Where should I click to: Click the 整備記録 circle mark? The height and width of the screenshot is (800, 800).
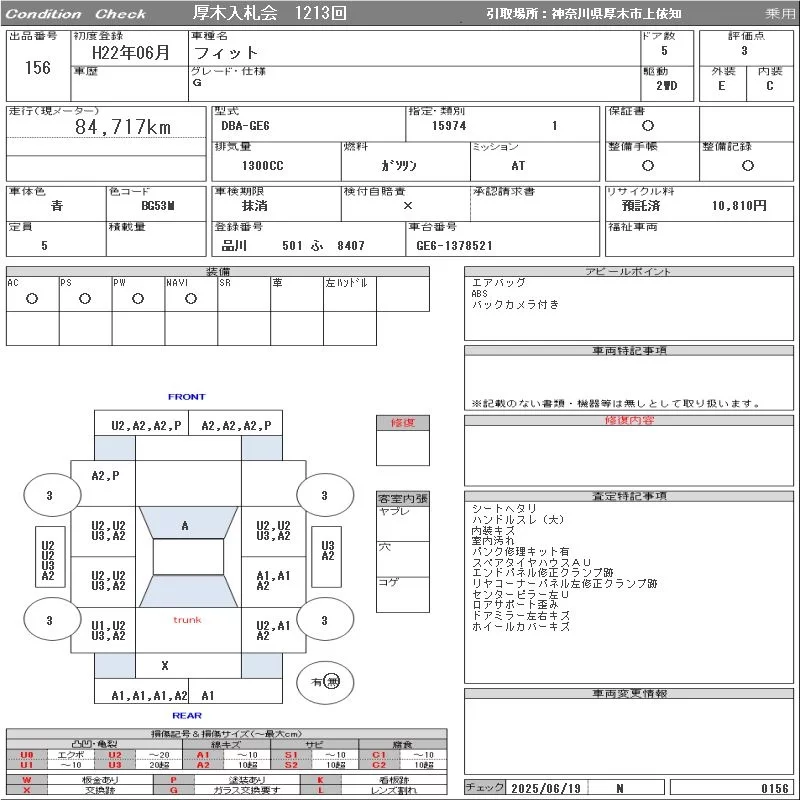pyautogui.click(x=747, y=165)
